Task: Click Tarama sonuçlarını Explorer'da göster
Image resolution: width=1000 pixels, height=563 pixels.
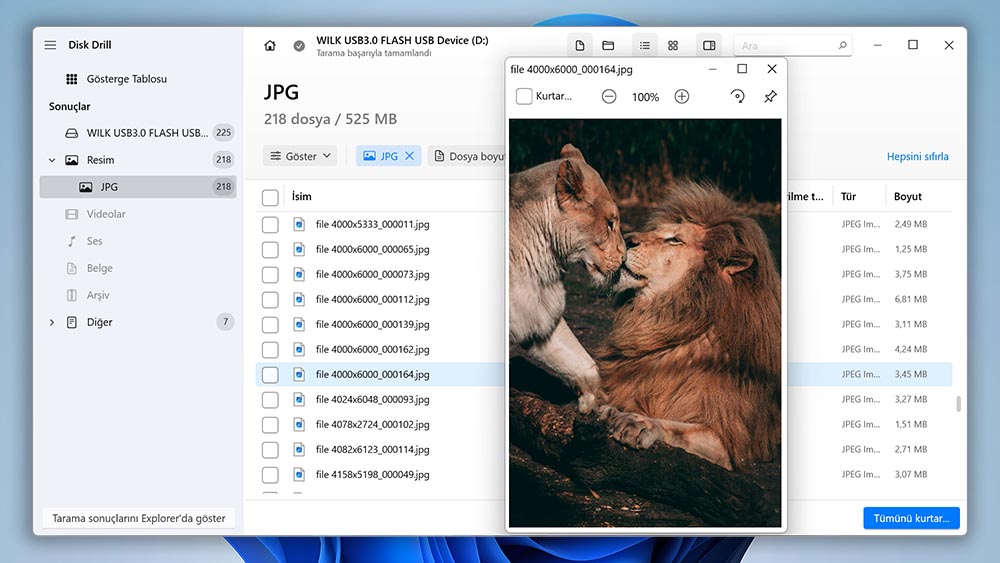Action: (x=138, y=518)
